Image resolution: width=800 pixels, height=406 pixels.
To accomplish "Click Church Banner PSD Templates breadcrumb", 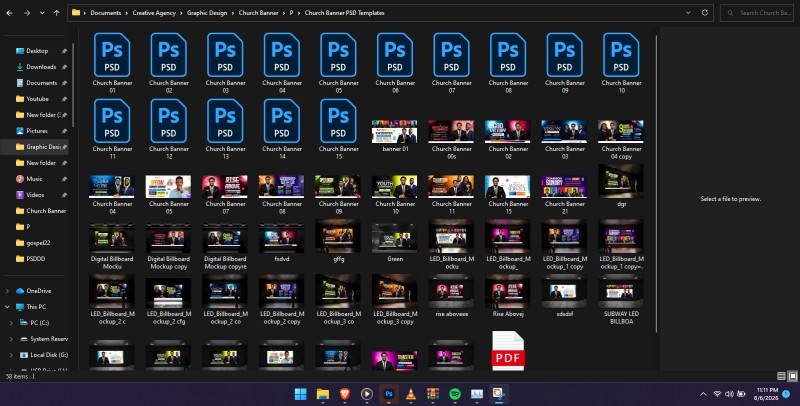I will click(344, 13).
